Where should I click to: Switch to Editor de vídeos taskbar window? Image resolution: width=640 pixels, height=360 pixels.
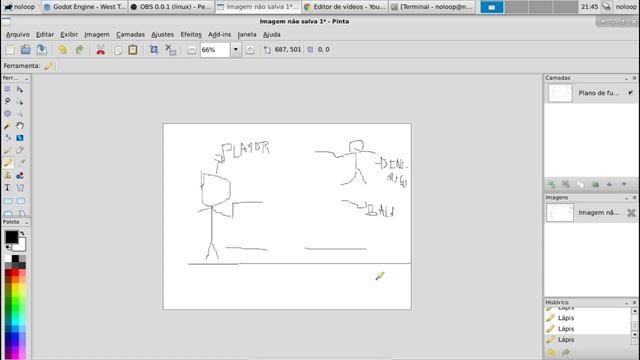pyautogui.click(x=344, y=7)
